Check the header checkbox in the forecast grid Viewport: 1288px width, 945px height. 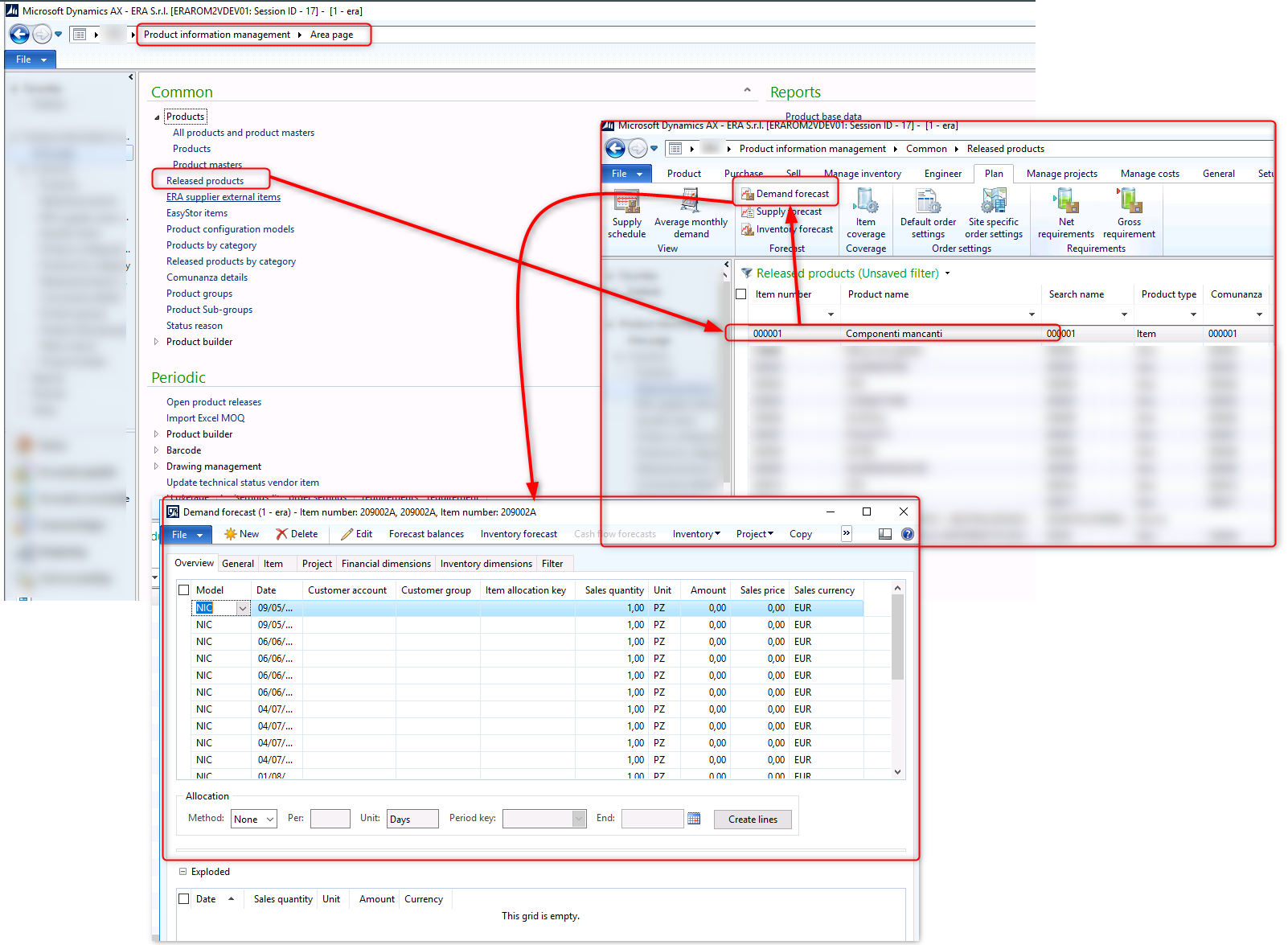(x=183, y=590)
